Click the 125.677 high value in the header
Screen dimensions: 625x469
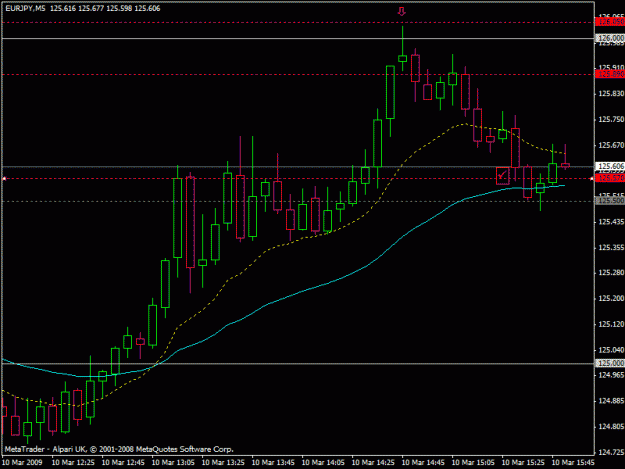pos(91,8)
